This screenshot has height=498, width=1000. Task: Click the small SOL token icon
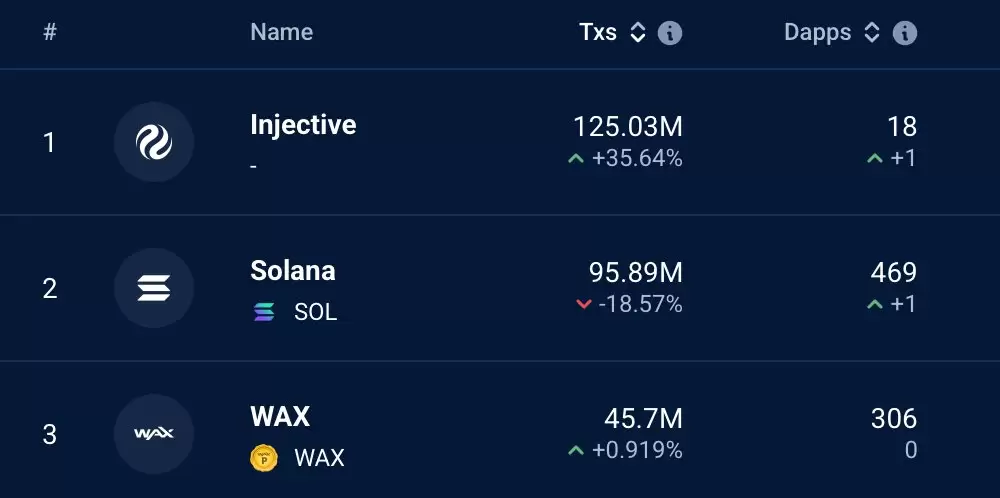tap(264, 312)
